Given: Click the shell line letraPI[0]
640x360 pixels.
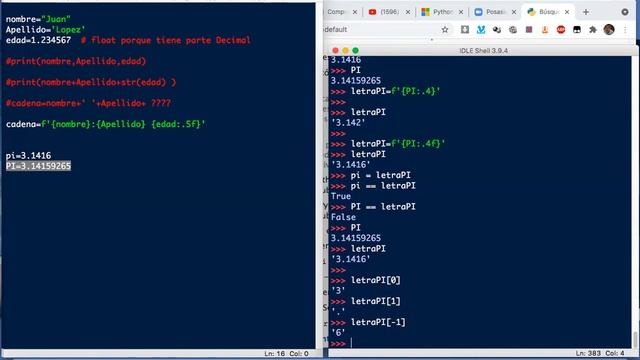Looking at the screenshot, I should click(x=376, y=280).
